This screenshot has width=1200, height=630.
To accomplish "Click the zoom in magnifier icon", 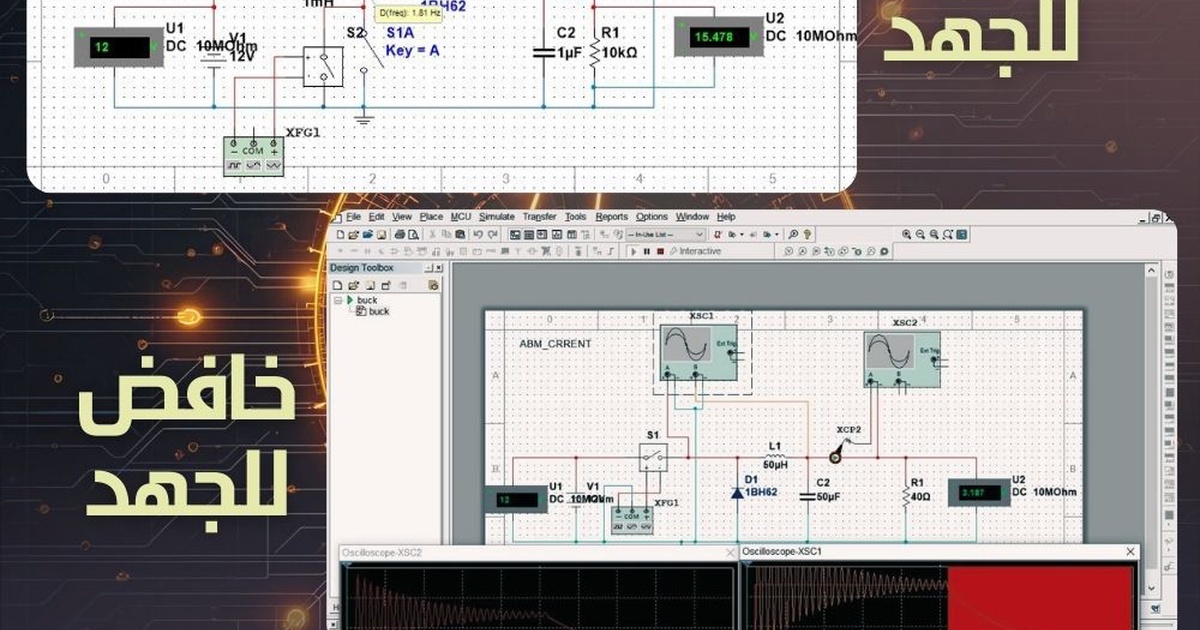I will 907,234.
